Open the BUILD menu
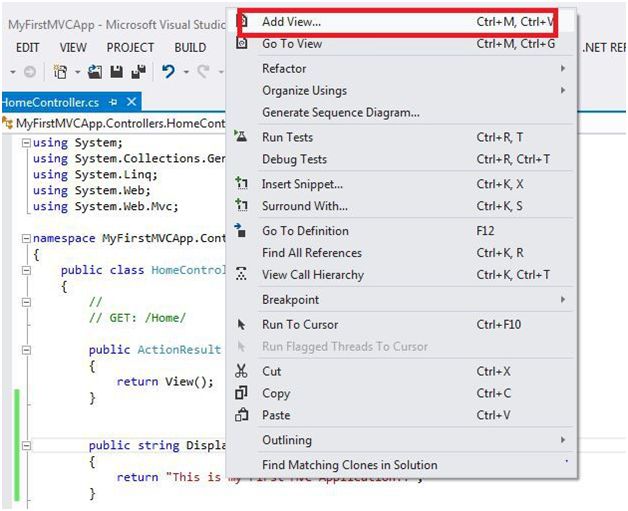Screen dimensions: 628x511 coord(190,47)
